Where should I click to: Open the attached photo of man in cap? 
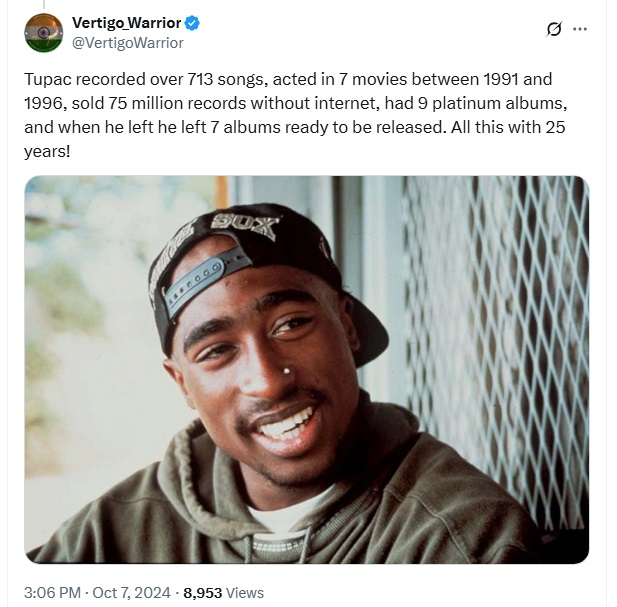click(307, 369)
